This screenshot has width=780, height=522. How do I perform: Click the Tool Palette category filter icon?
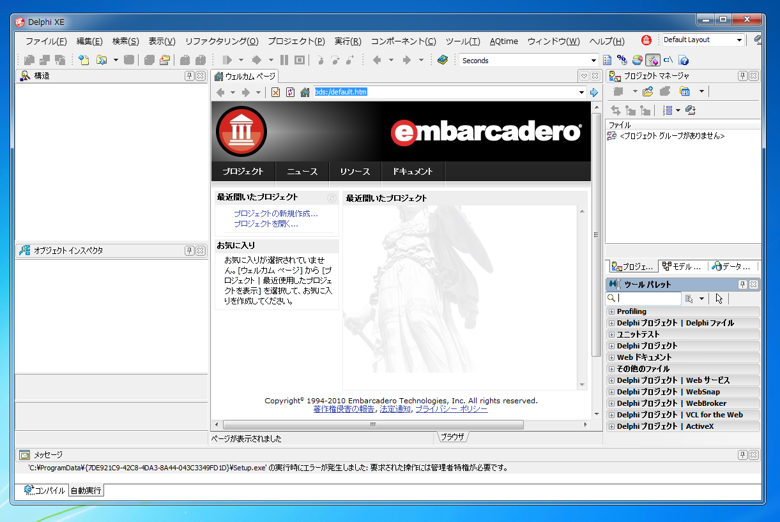point(689,299)
